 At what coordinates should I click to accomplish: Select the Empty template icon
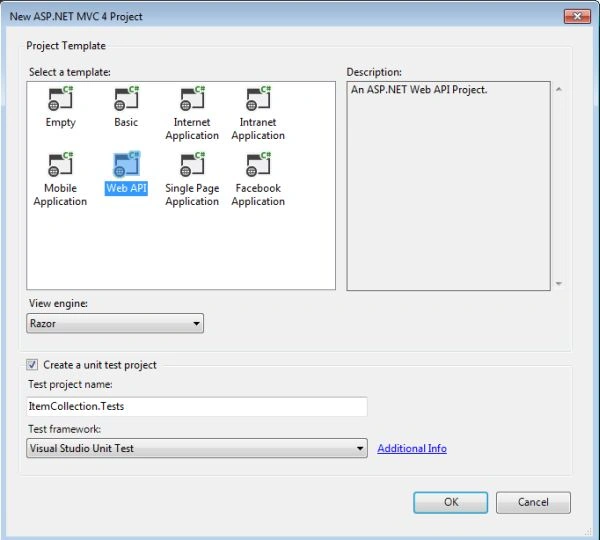tap(60, 98)
